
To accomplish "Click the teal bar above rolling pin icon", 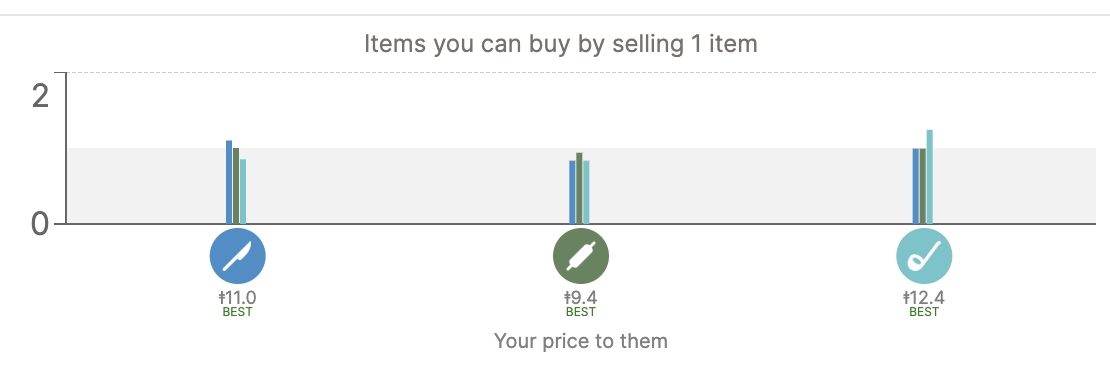I will 586,192.
